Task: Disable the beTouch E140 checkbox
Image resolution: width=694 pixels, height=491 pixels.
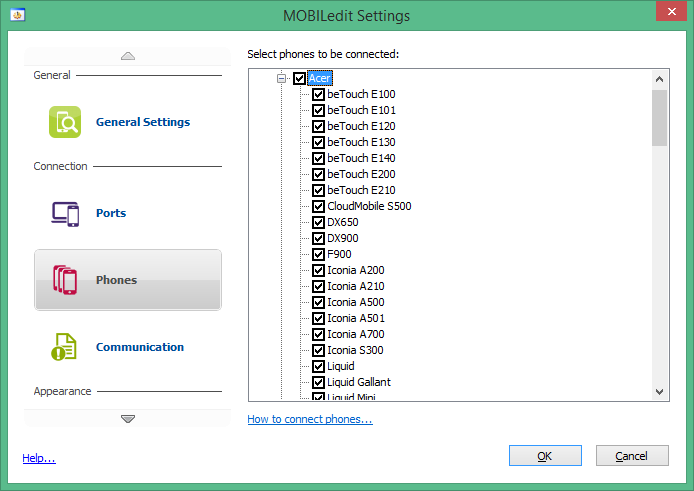Action: click(318, 158)
